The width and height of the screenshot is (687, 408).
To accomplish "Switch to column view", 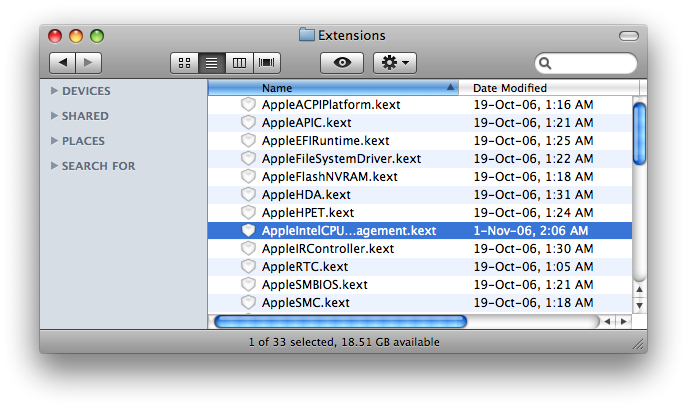I will tap(239, 63).
